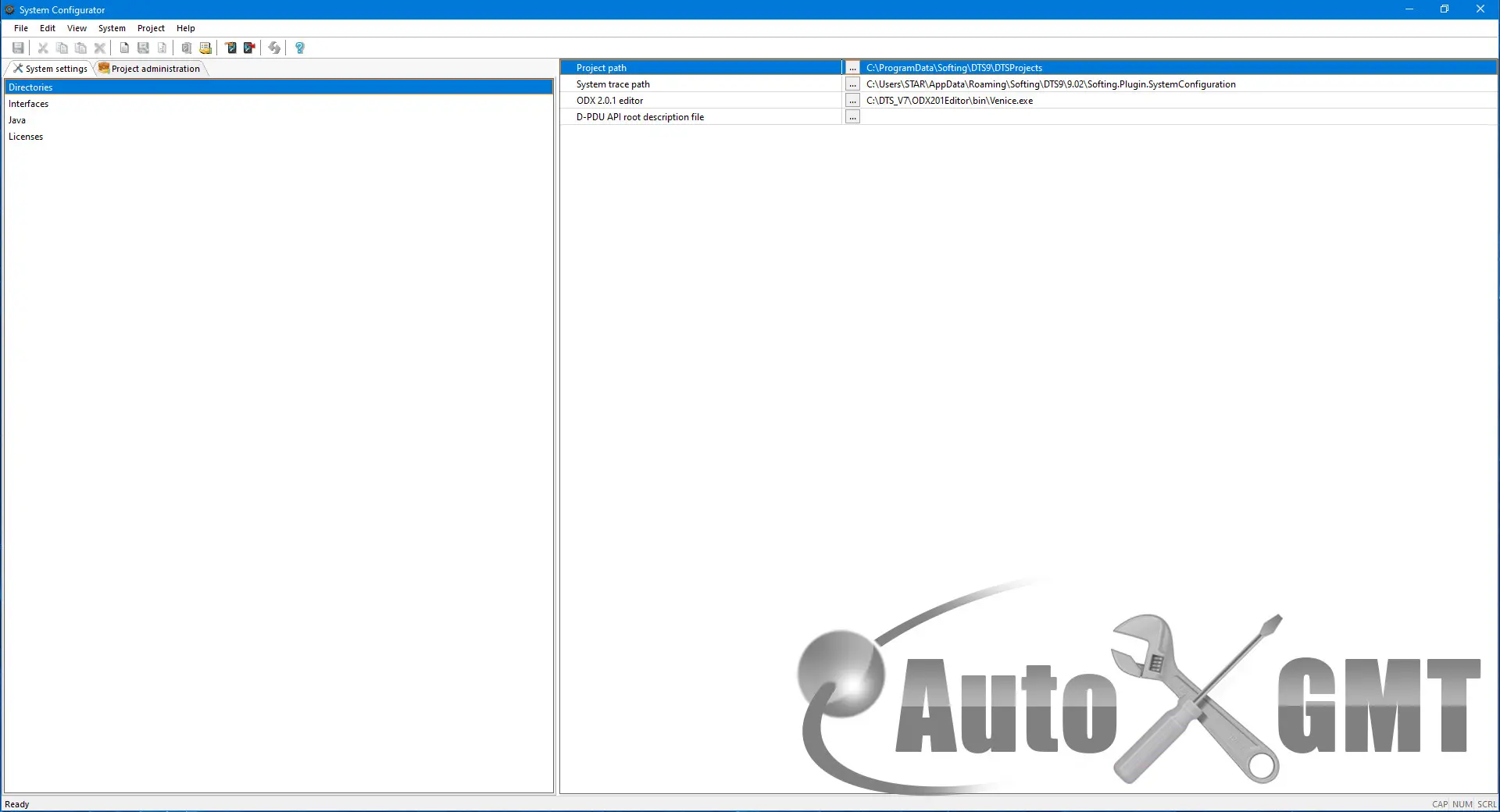Click the import icon with orange arrow
This screenshot has width=1500, height=812.
click(x=230, y=48)
